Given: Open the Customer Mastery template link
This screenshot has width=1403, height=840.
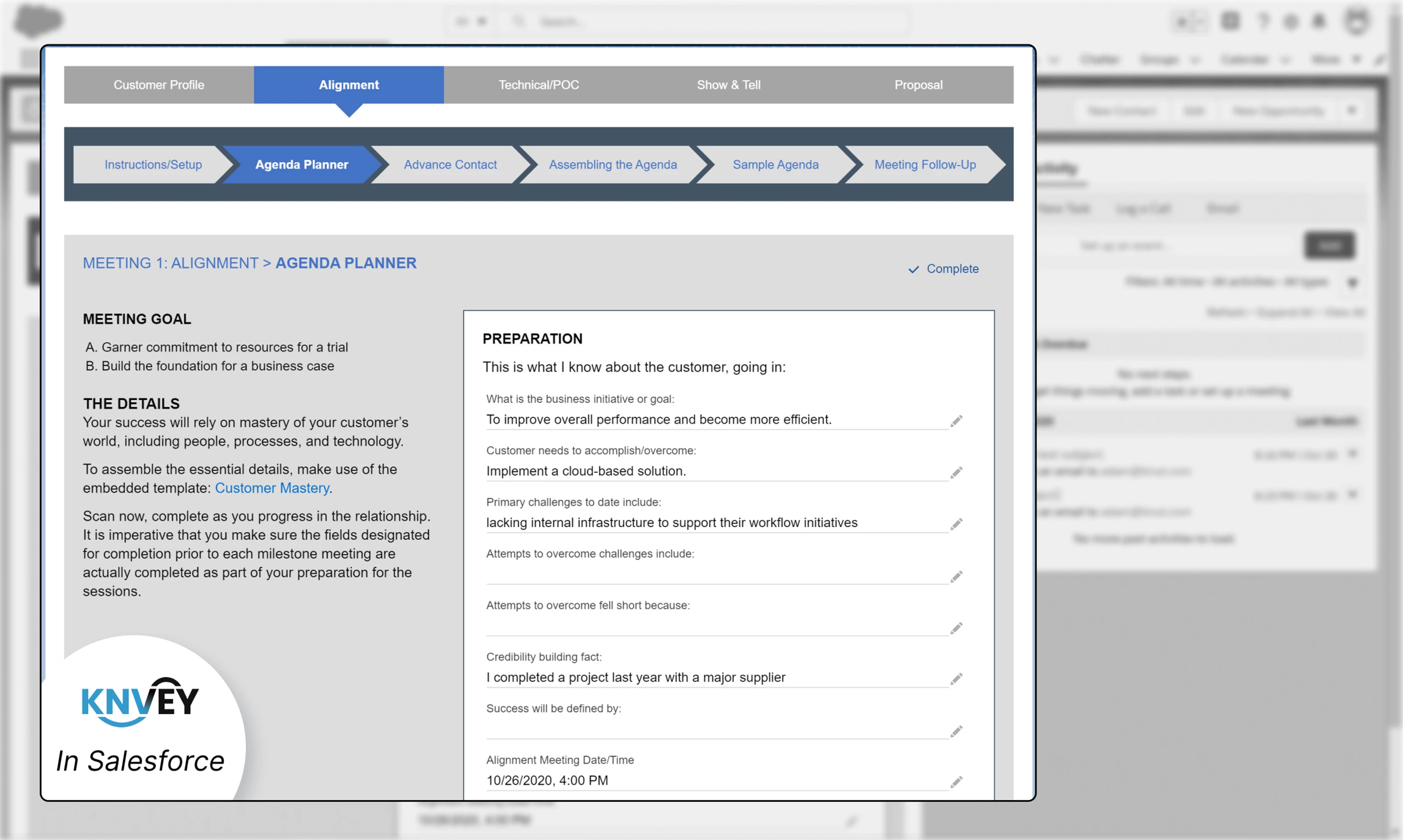Looking at the screenshot, I should [272, 488].
